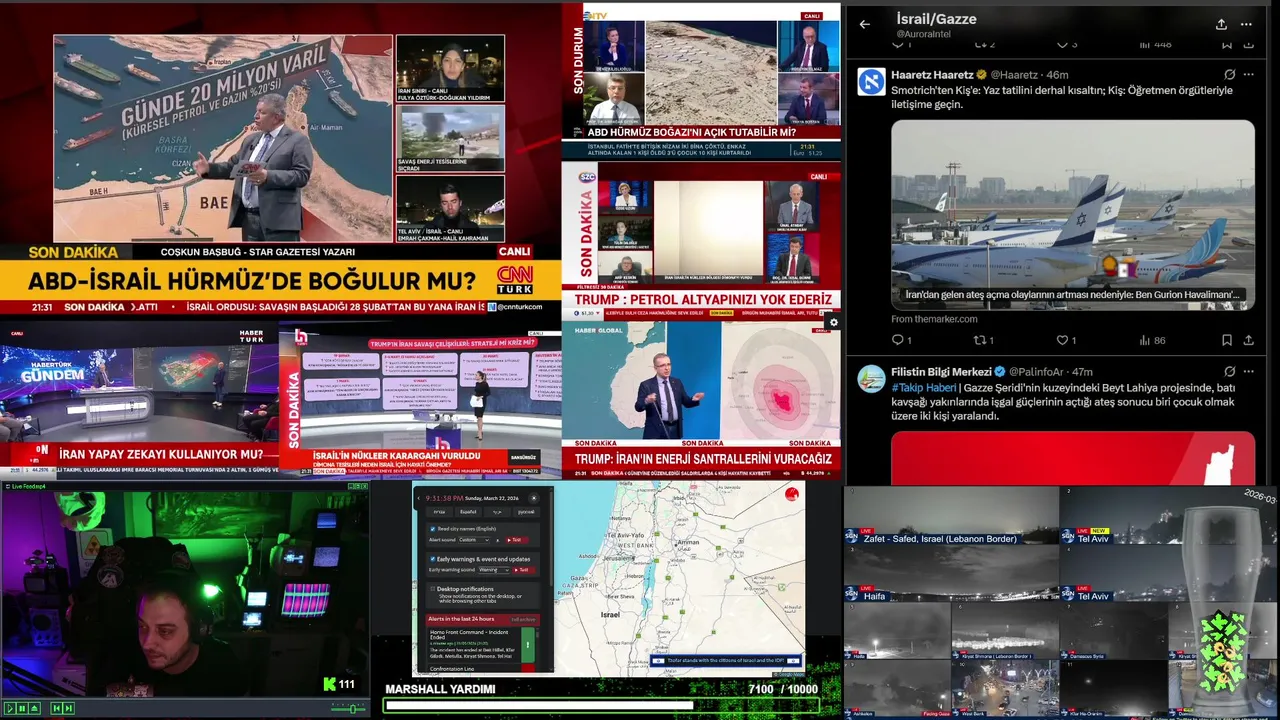The height and width of the screenshot is (720, 1280).
Task: Click the red Tzofar logo on the map
Action: pos(792,494)
